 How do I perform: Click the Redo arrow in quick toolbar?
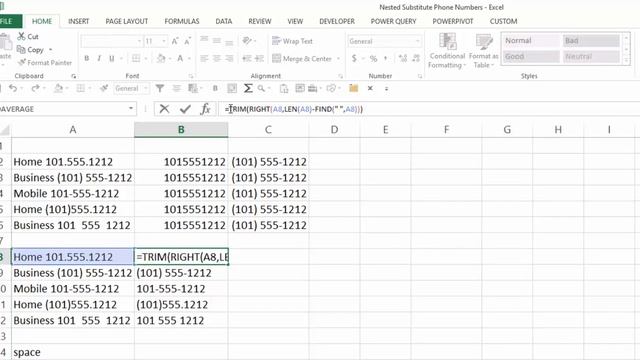(36, 88)
